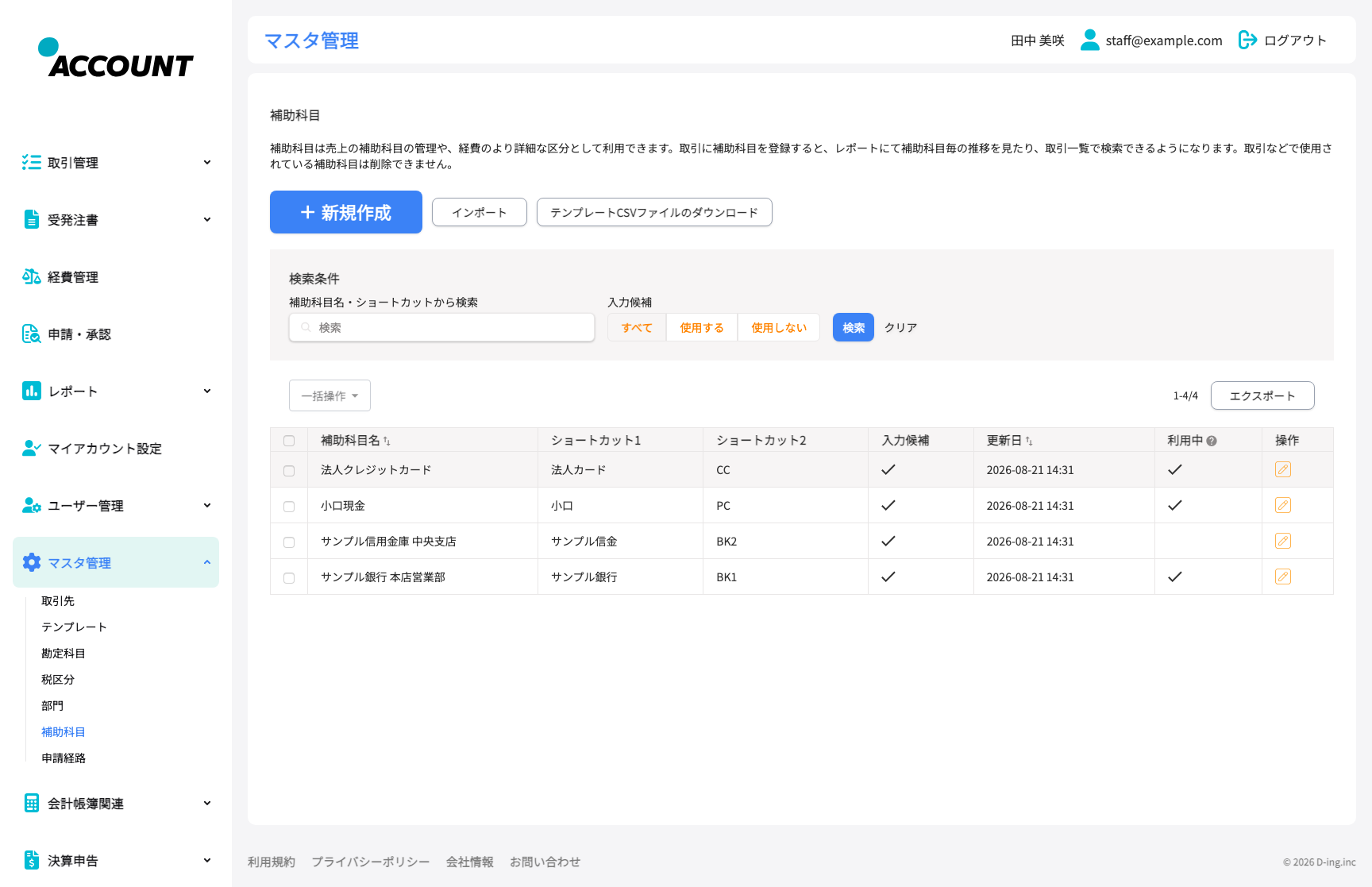Click the user avatar icon beside staff@example.com

(1090, 40)
